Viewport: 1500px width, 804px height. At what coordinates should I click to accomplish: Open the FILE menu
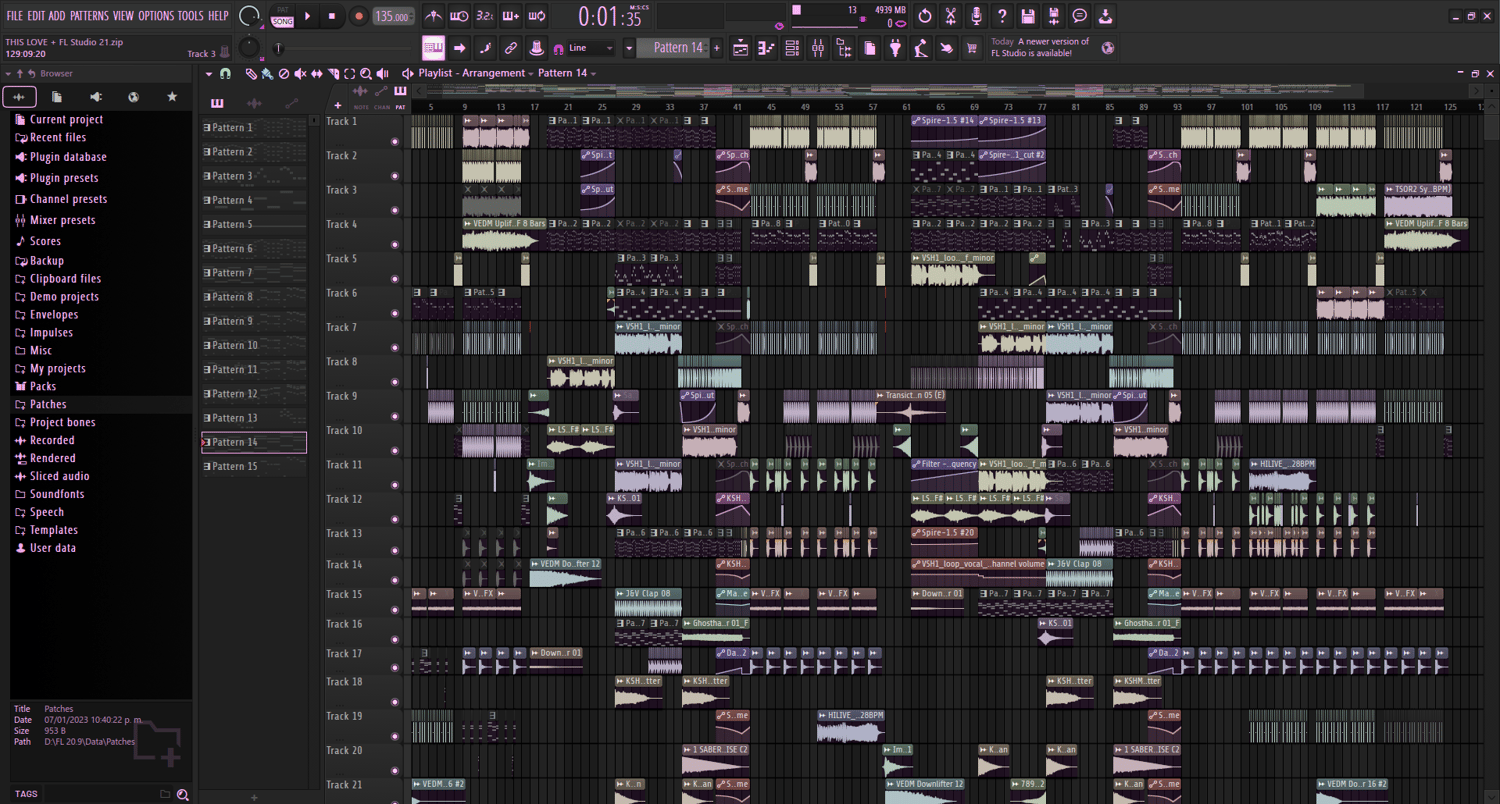point(15,16)
